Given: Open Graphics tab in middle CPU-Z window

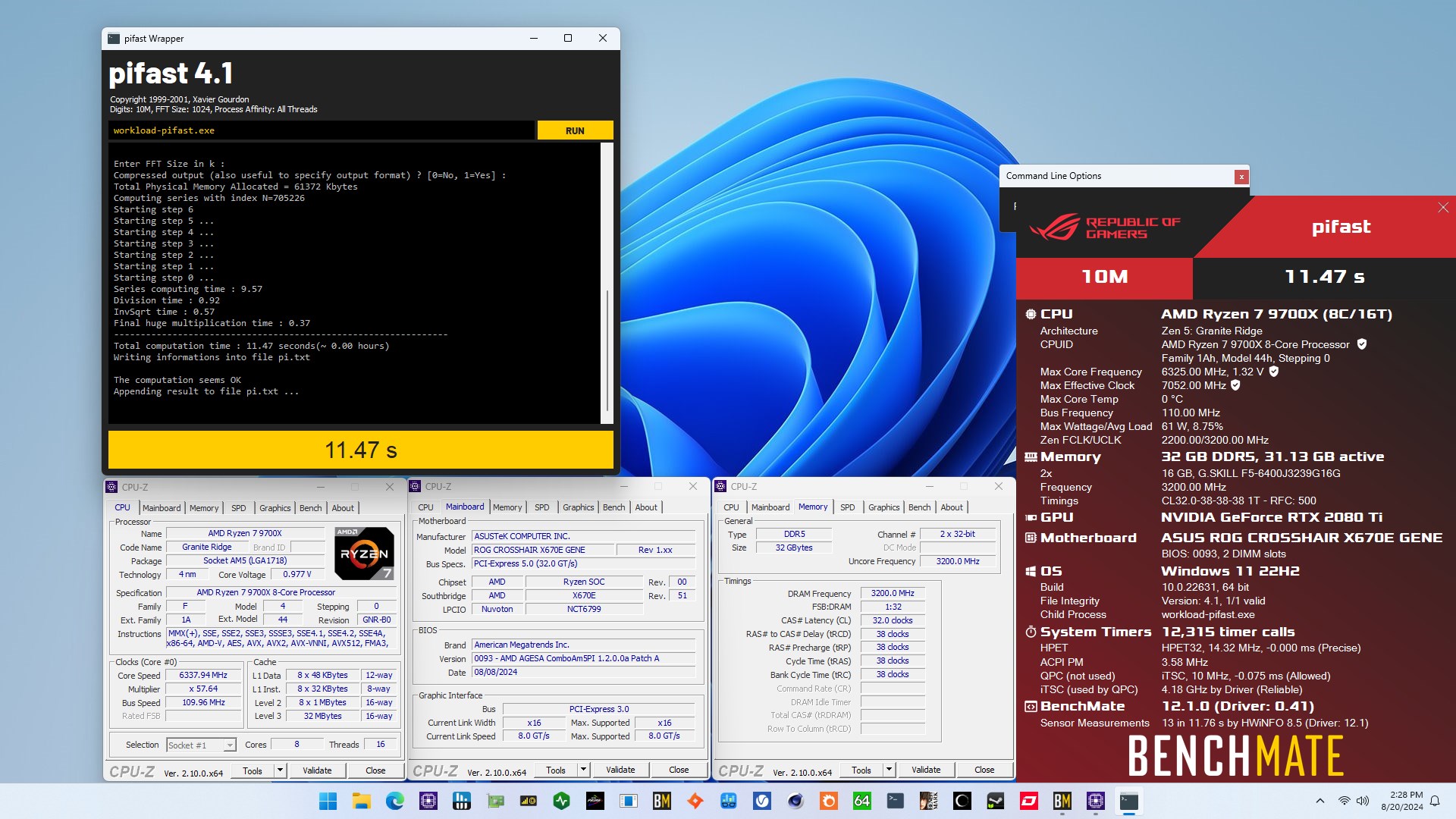Looking at the screenshot, I should (579, 507).
